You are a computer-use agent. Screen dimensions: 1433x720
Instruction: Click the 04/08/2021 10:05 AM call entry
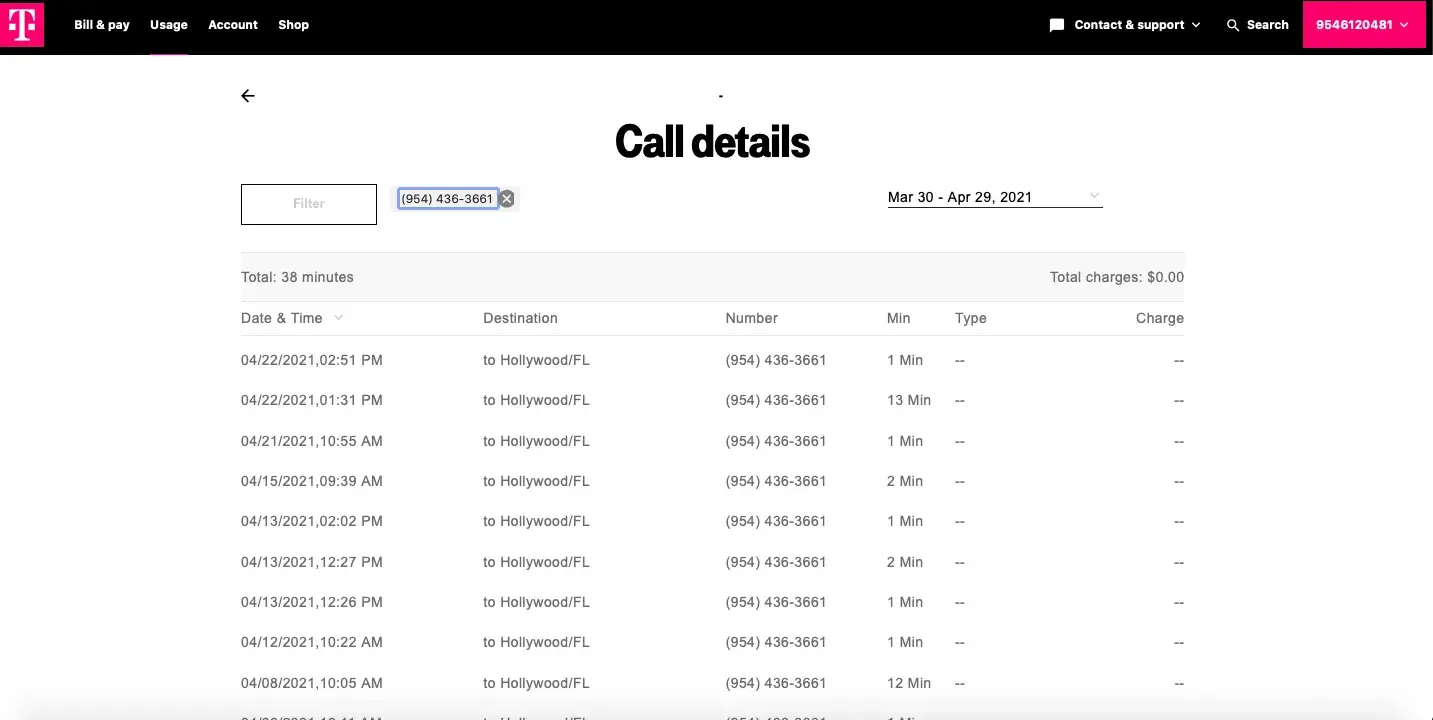(x=311, y=683)
